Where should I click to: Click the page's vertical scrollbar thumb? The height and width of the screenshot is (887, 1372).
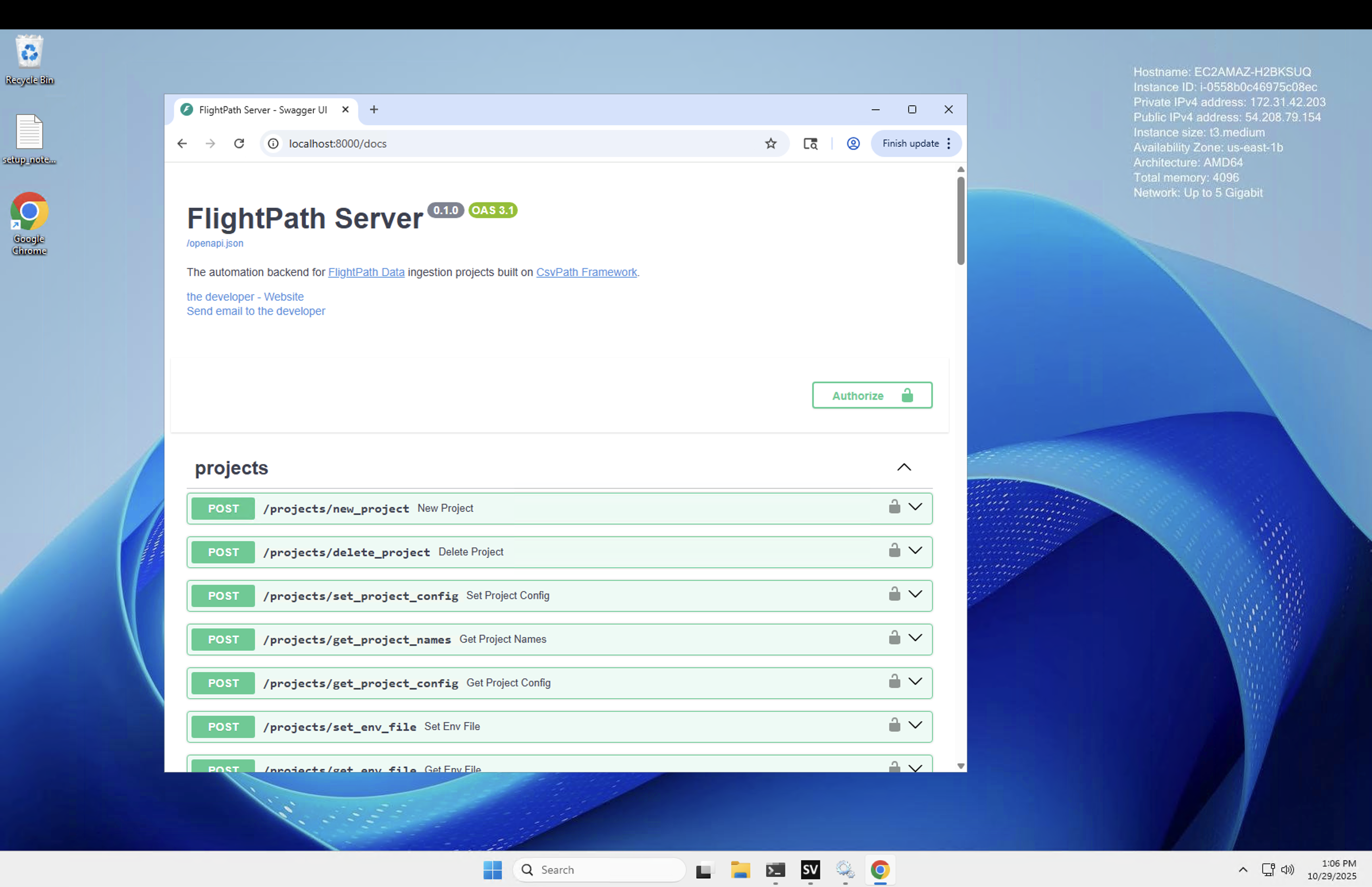960,221
